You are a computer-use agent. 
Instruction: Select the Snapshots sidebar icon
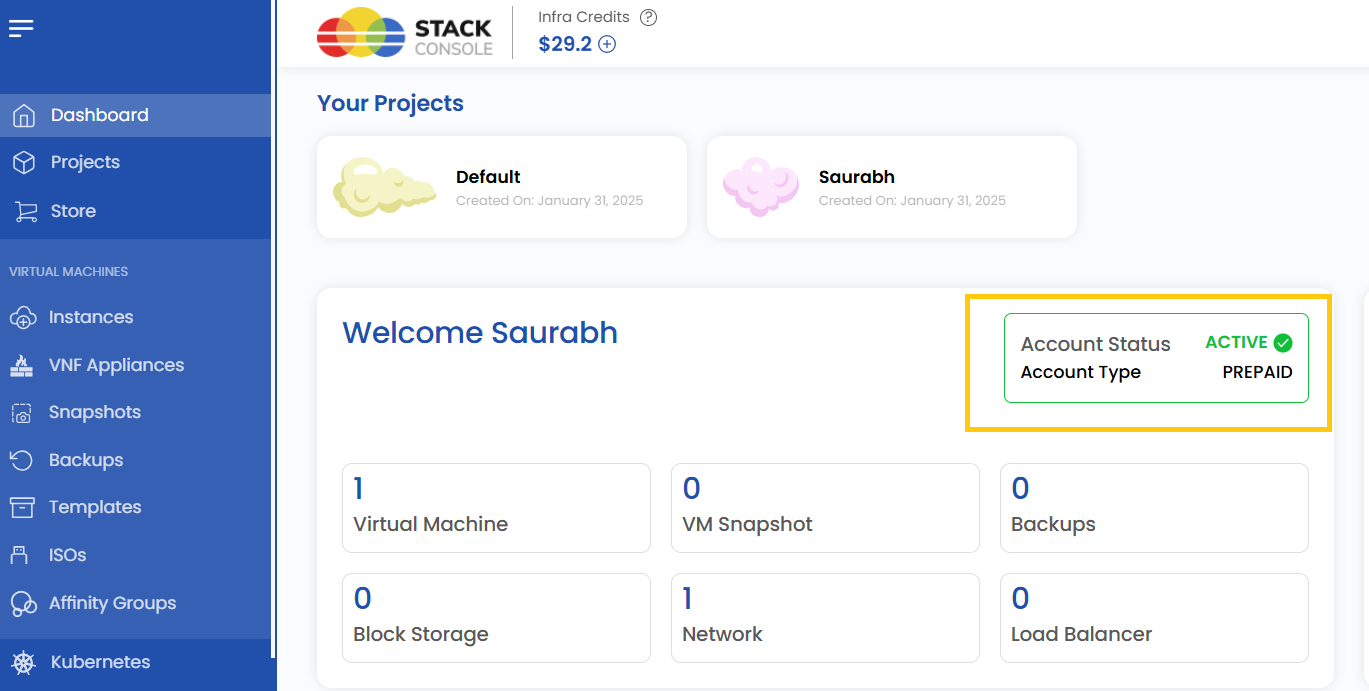[x=22, y=412]
